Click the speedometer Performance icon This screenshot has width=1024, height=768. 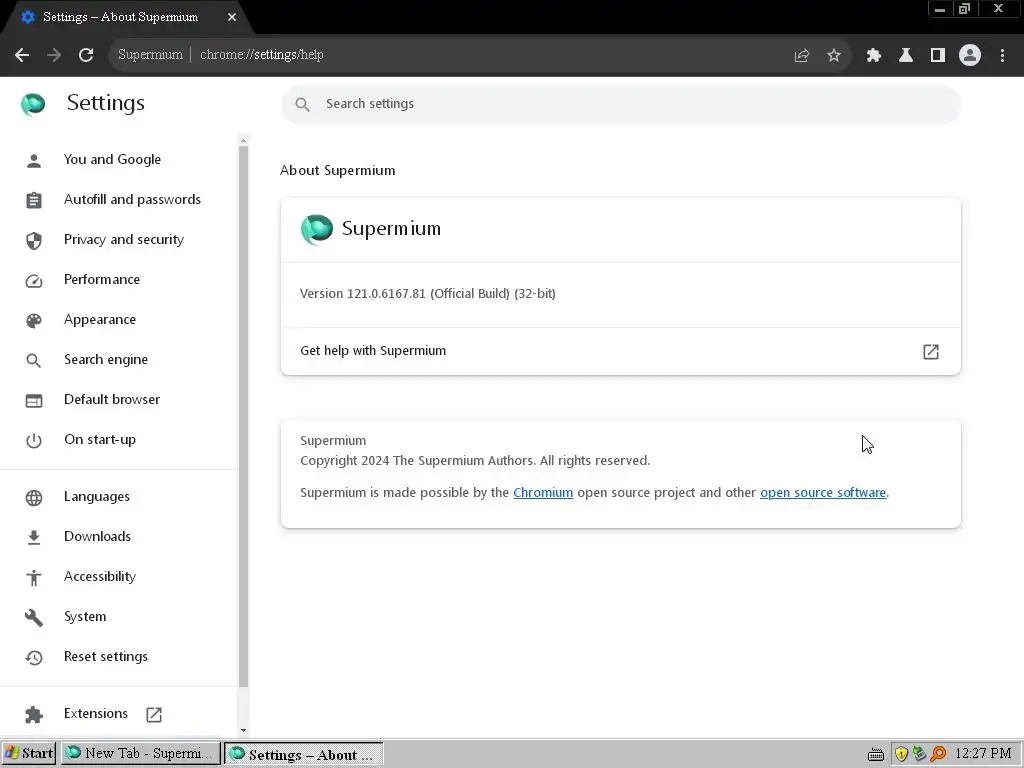34,281
